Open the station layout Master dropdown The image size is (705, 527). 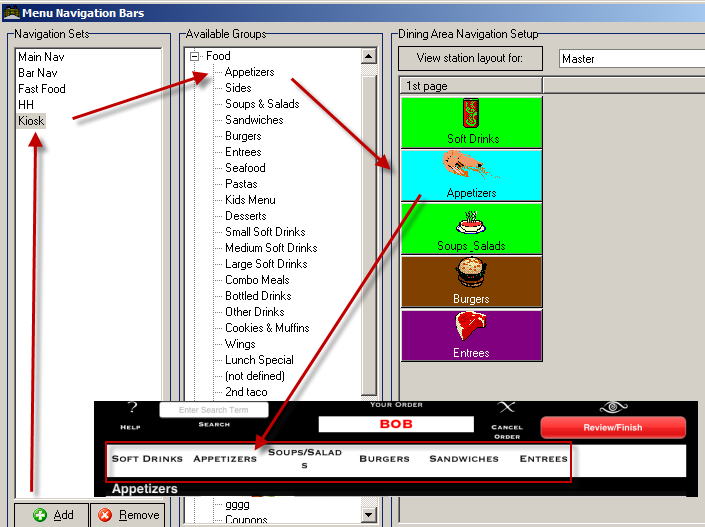pos(630,59)
